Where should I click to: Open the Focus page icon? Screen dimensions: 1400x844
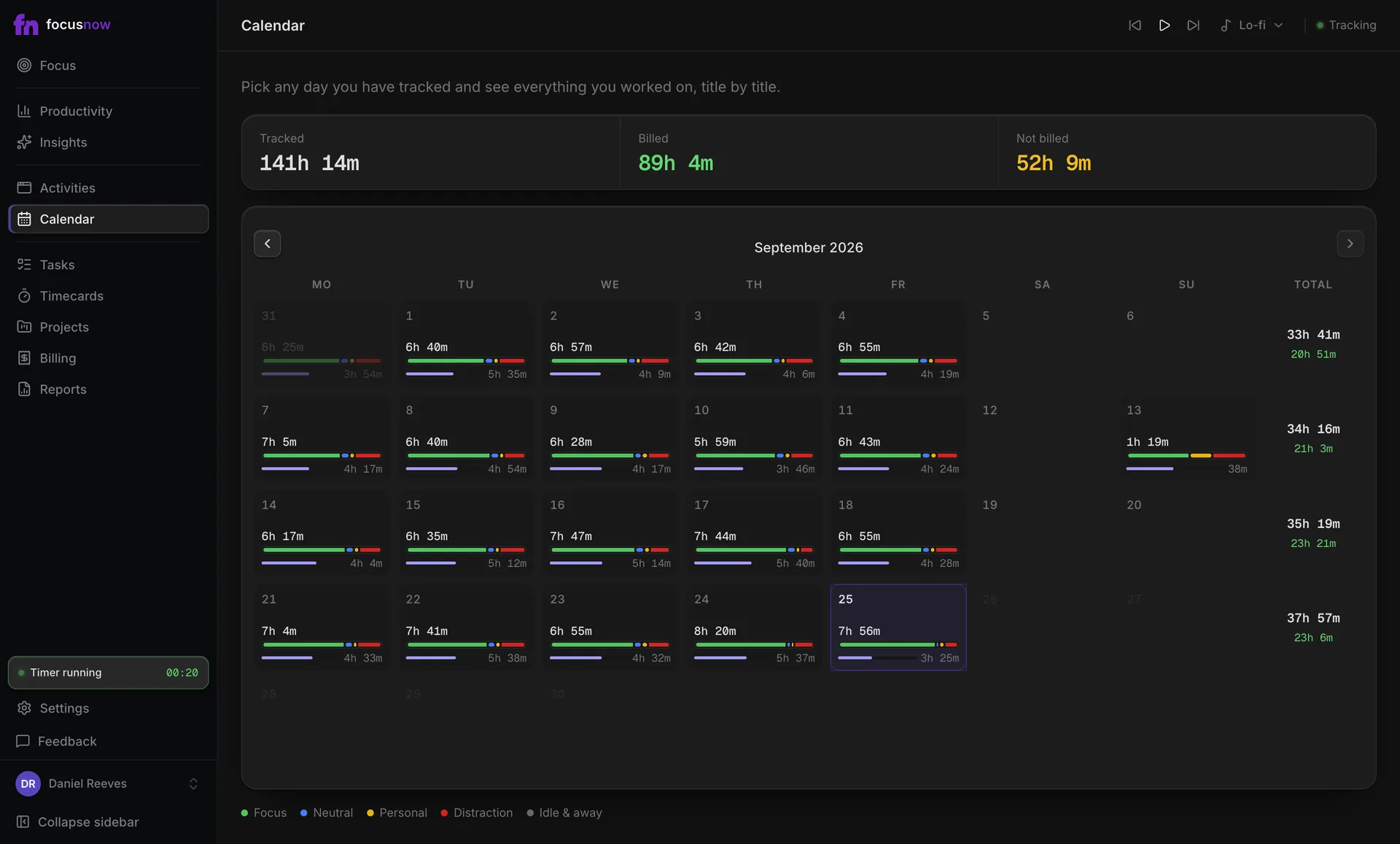24,66
